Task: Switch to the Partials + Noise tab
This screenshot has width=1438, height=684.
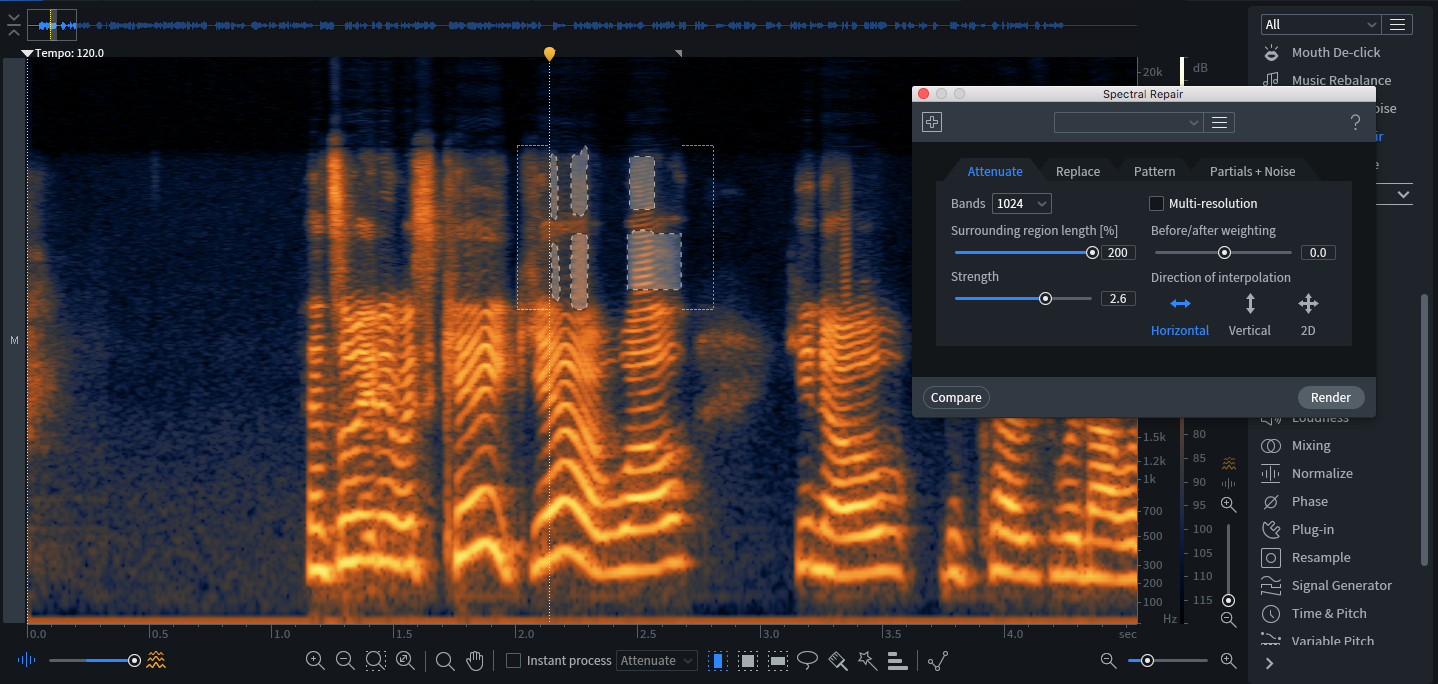Action: [1252, 171]
